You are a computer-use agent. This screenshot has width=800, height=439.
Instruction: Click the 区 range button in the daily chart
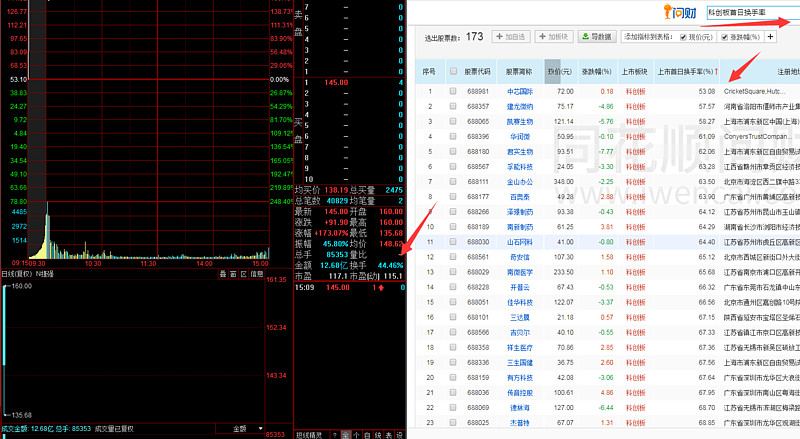(244, 274)
